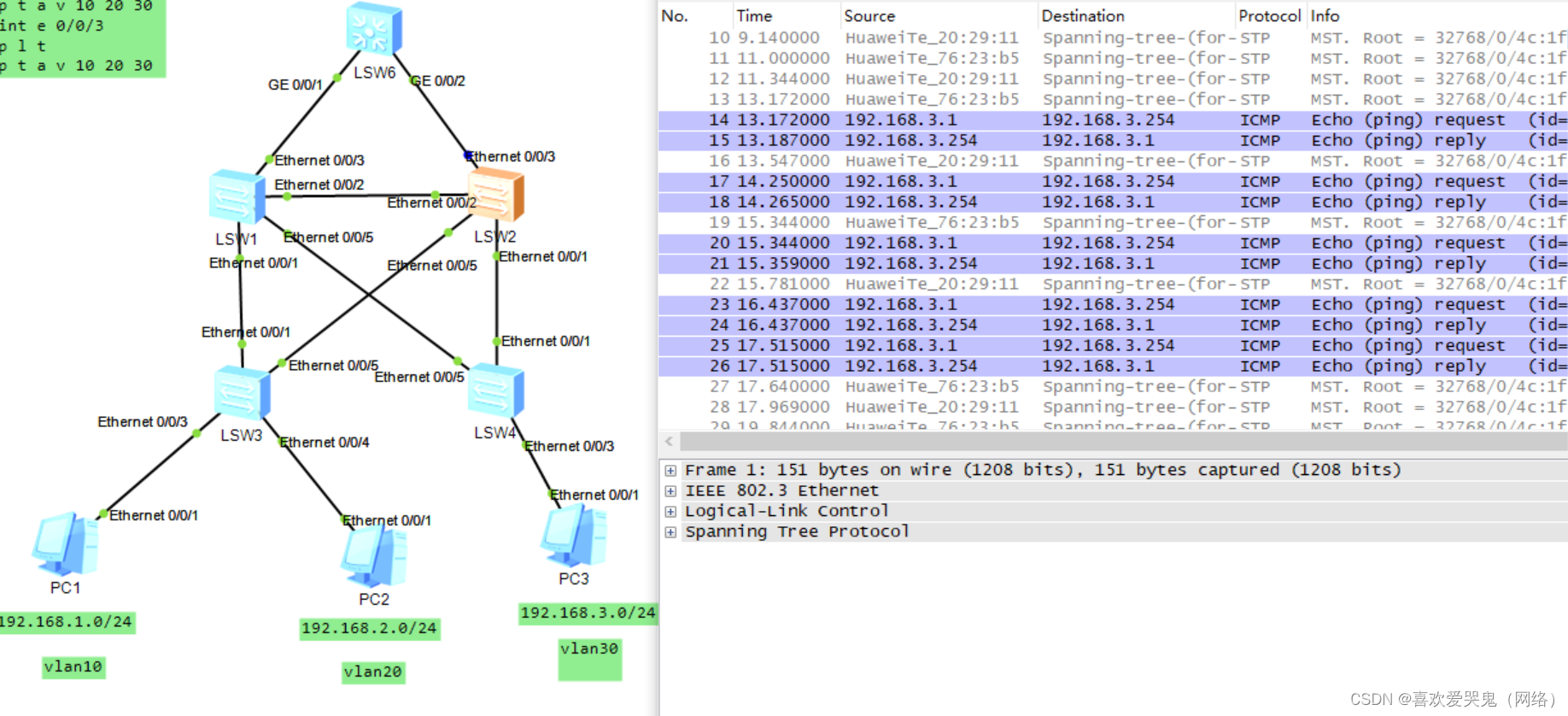Select packet 17 ICMP echo request
Image resolution: width=1568 pixels, height=716 pixels.
(1113, 182)
